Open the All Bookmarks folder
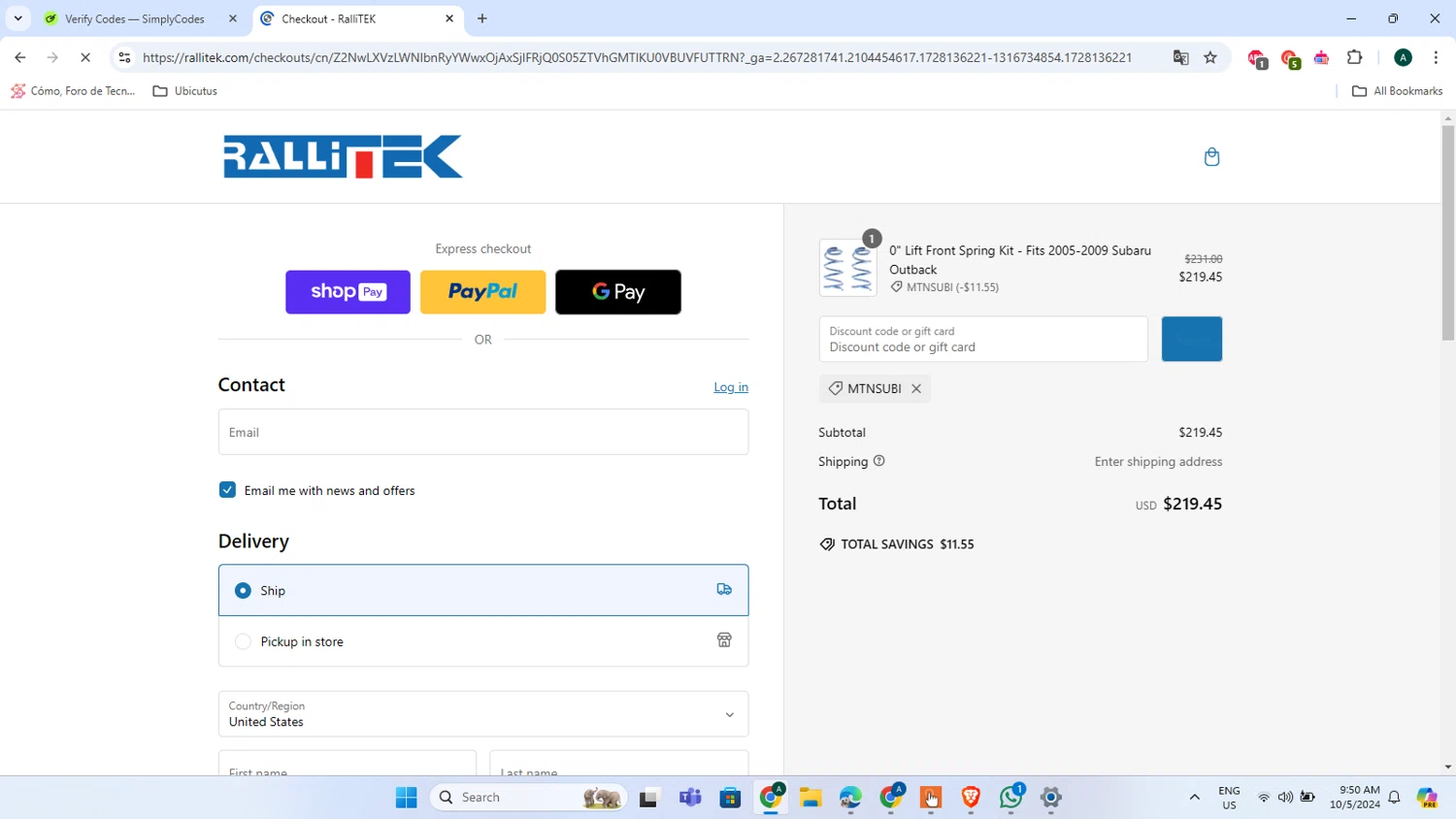Viewport: 1456px width, 819px height. pyautogui.click(x=1398, y=91)
